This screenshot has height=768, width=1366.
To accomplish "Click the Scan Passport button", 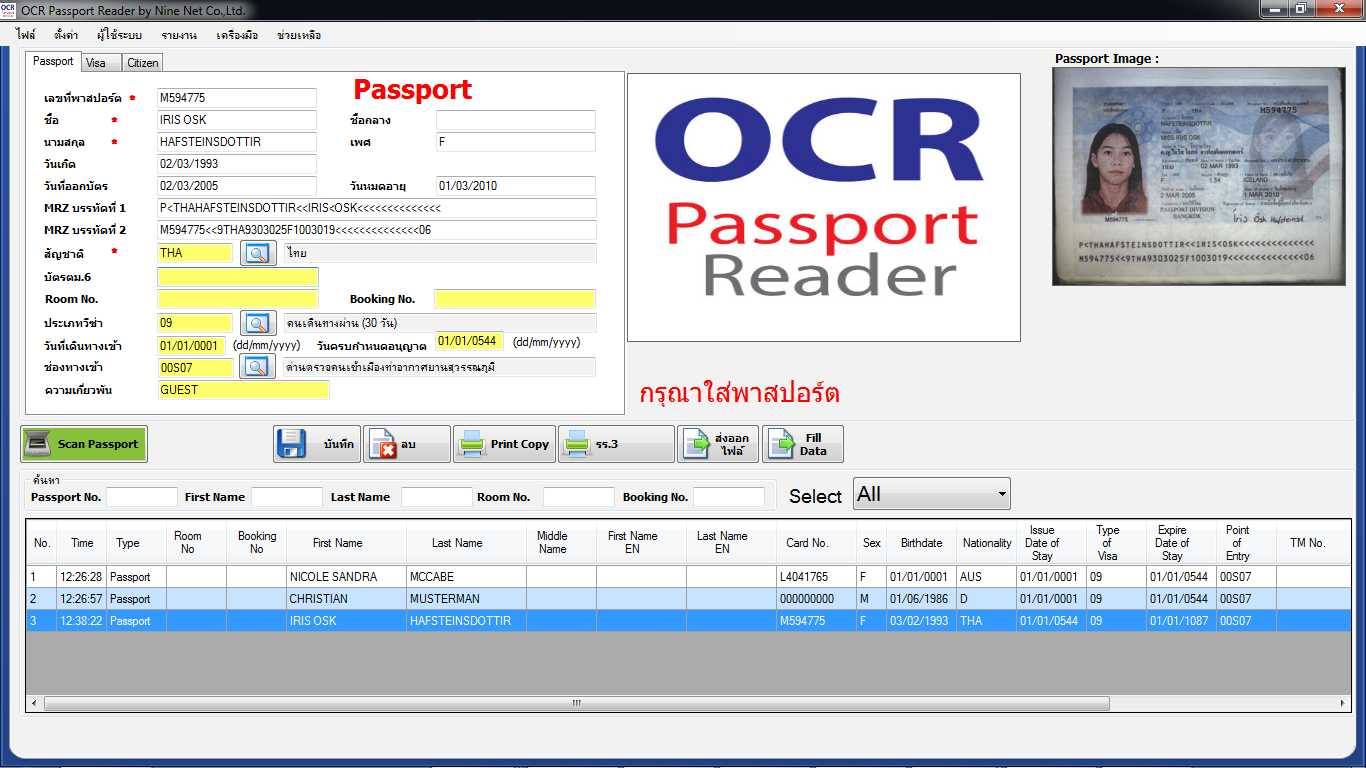I will pos(84,444).
